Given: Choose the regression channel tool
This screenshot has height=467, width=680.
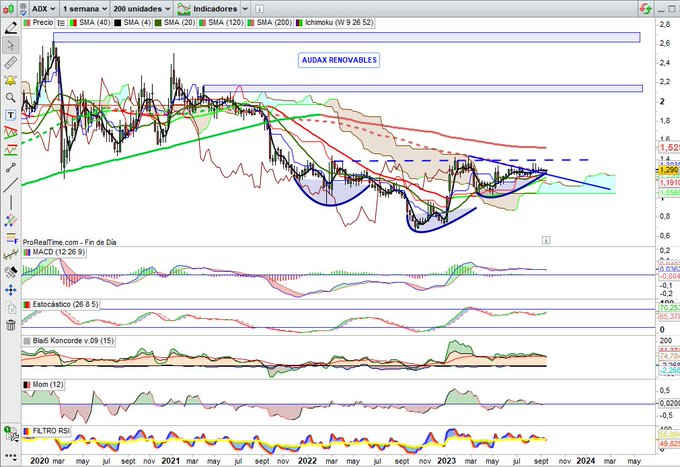Looking at the screenshot, I should [x=11, y=255].
